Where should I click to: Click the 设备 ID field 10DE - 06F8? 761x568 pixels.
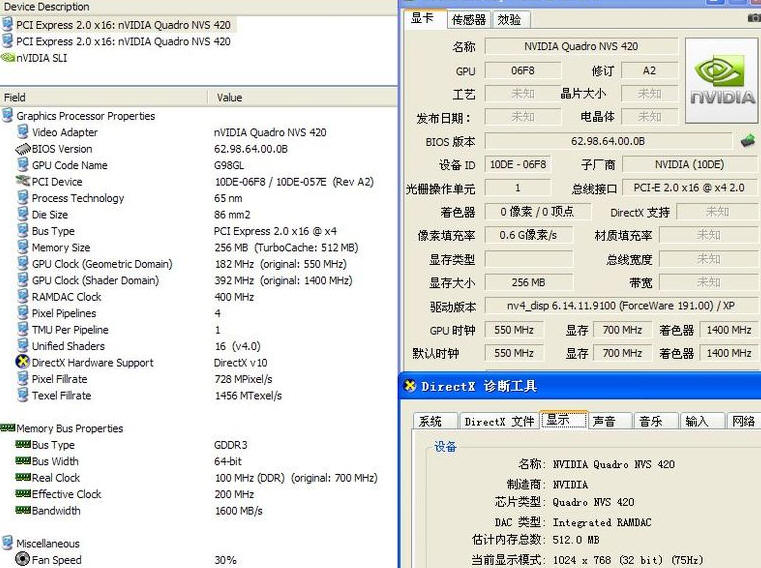click(518, 164)
